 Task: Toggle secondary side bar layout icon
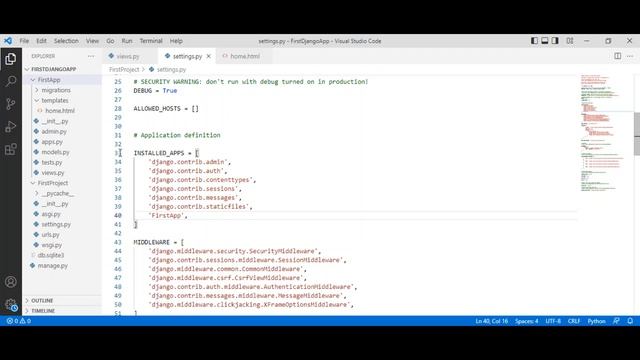[x=555, y=41]
